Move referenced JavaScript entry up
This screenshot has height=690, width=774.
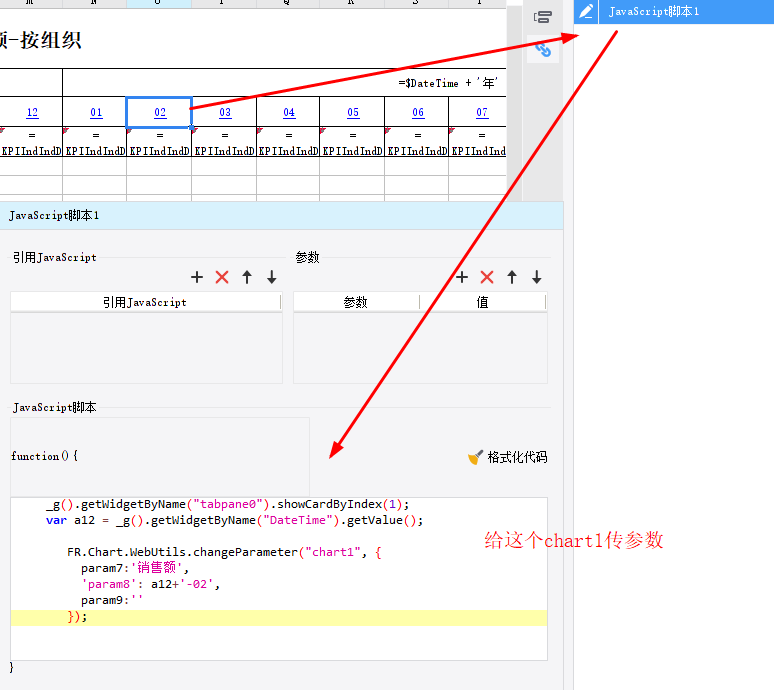[x=247, y=277]
